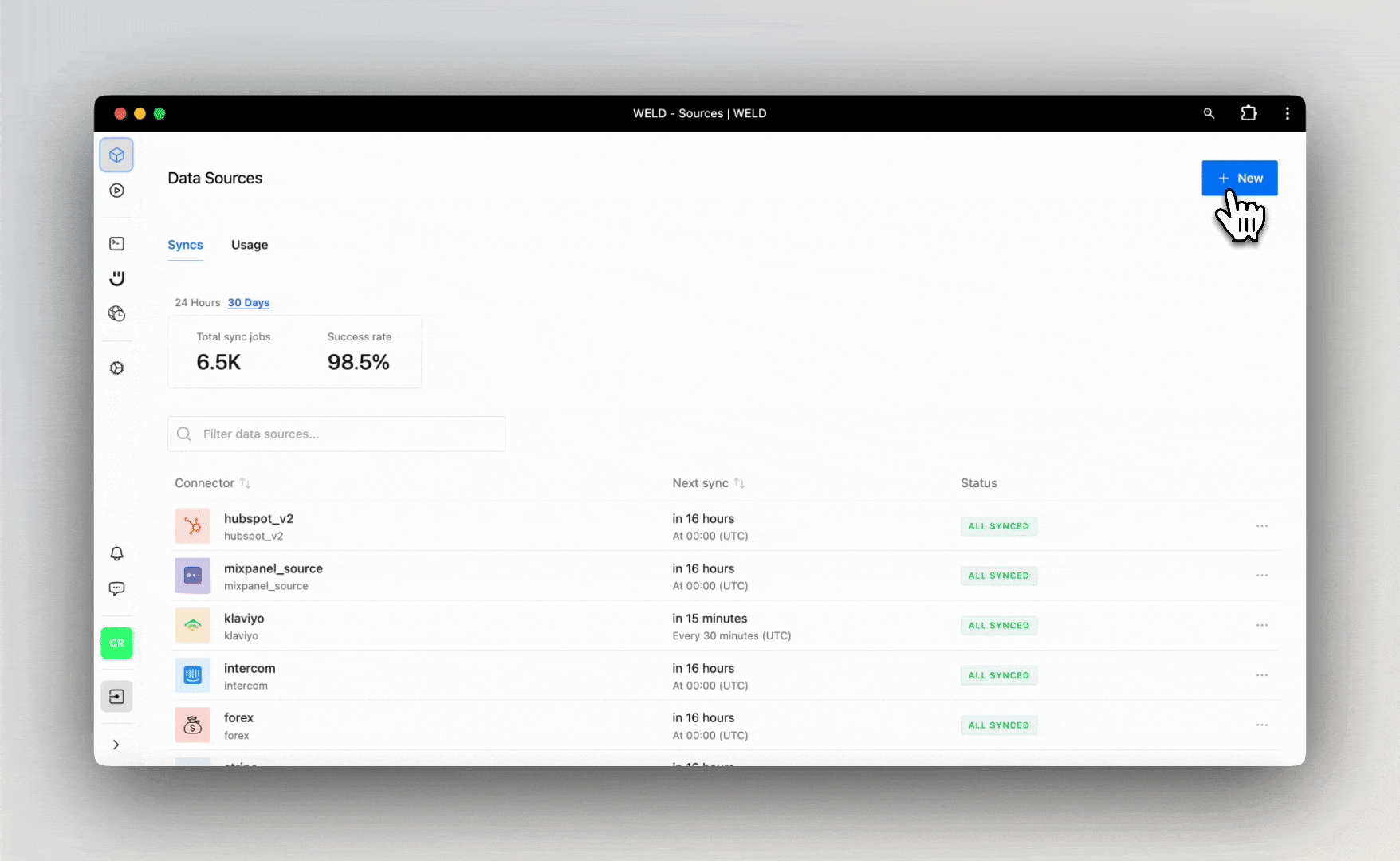Open Data Sources from the cube sidebar icon

pyautogui.click(x=116, y=155)
